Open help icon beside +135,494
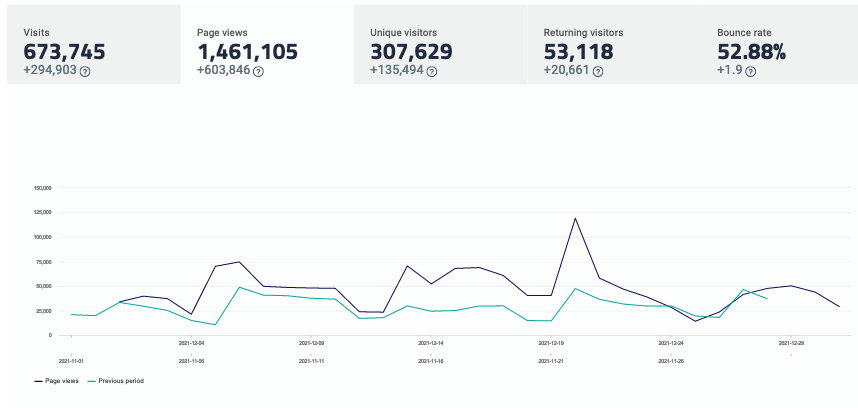 tap(432, 71)
